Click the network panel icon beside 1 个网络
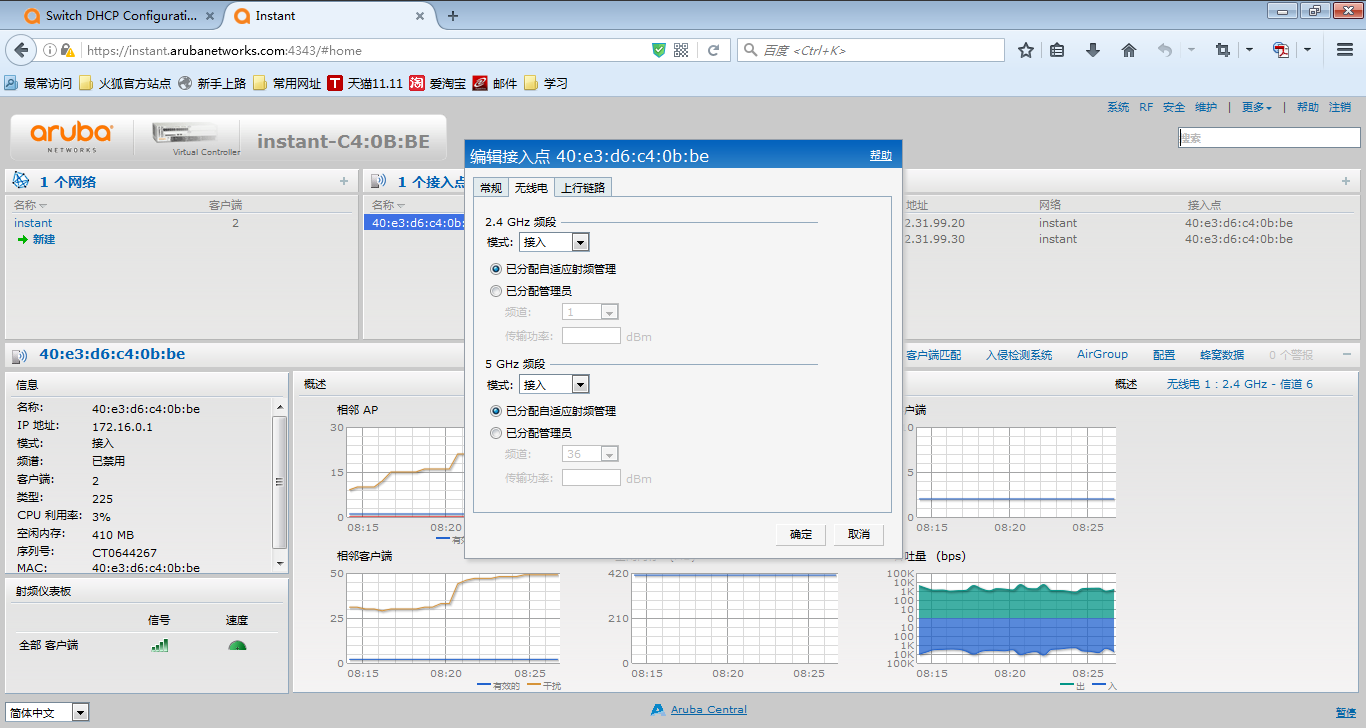 [x=20, y=181]
